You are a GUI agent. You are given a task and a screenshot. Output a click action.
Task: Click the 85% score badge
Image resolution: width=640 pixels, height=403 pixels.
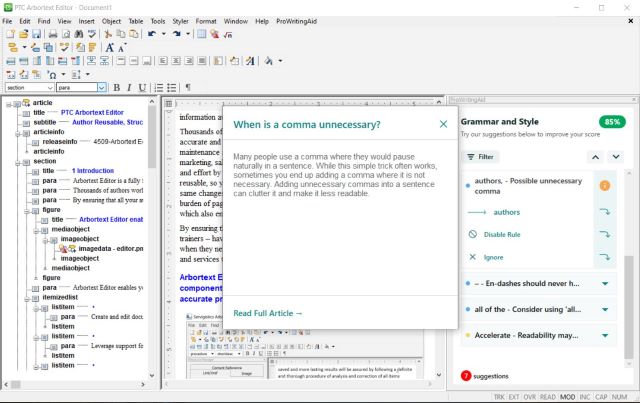[612, 122]
